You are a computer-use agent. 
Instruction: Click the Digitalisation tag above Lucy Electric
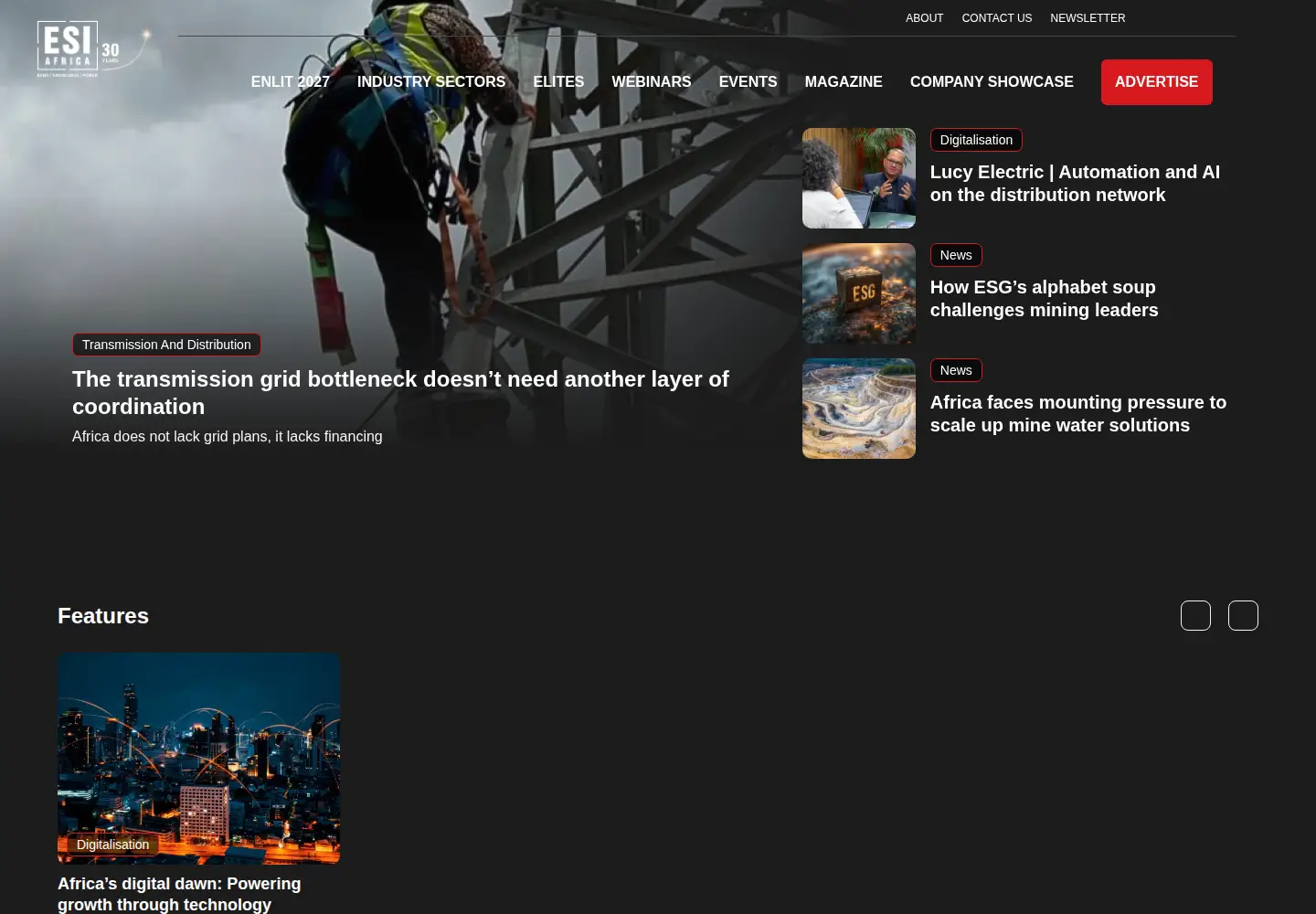(x=976, y=140)
